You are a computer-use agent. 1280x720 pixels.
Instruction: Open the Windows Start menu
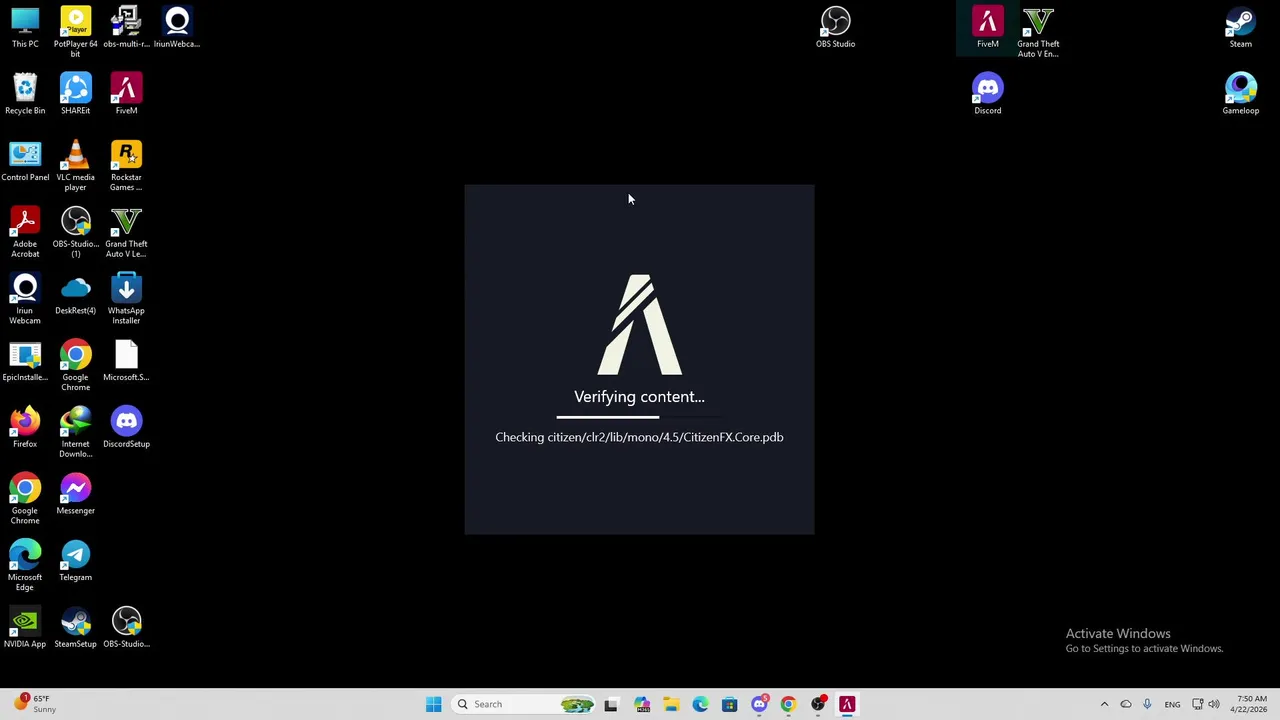coord(433,704)
